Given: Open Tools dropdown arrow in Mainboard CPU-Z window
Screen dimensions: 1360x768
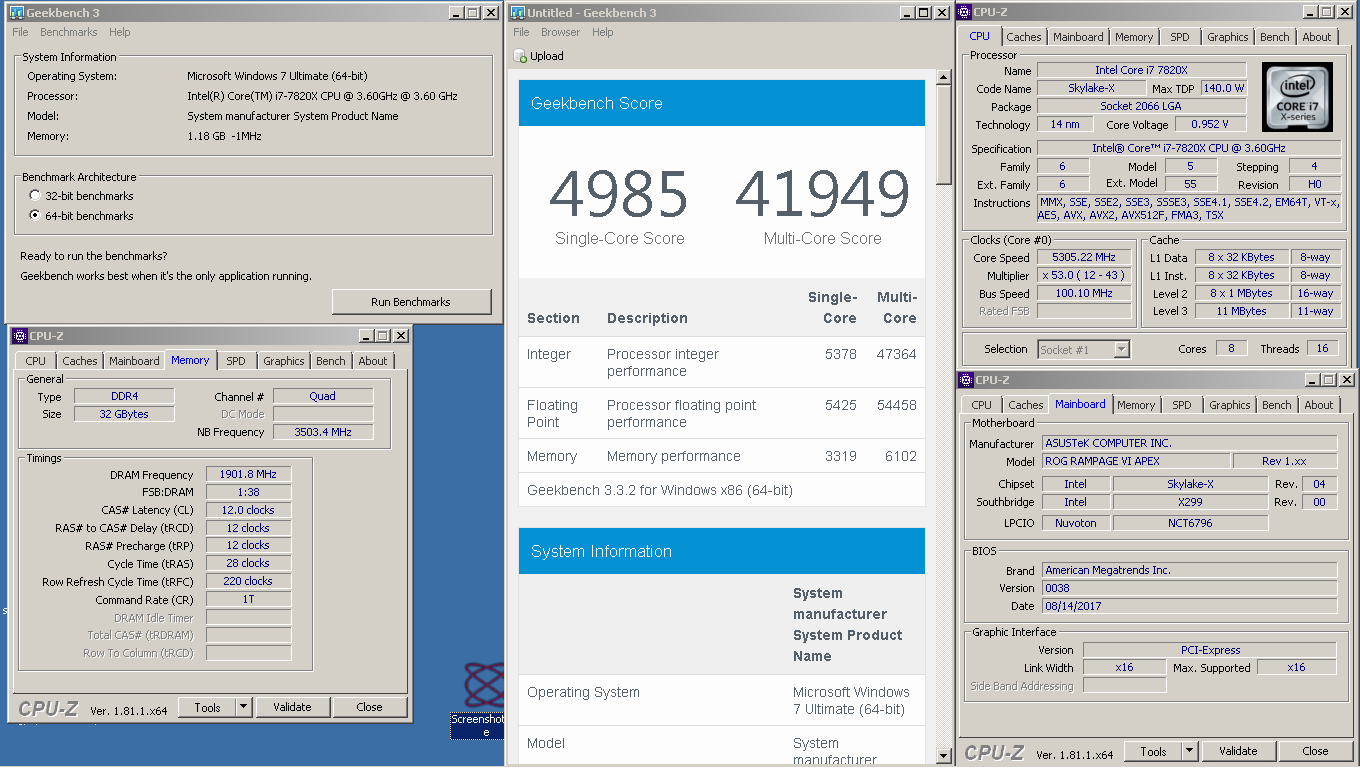Looking at the screenshot, I should pos(1189,751).
